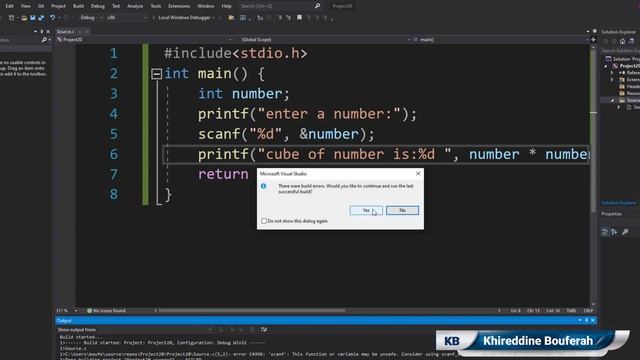Collapse the main() function outline box
The height and width of the screenshot is (360, 640).
(x=156, y=74)
